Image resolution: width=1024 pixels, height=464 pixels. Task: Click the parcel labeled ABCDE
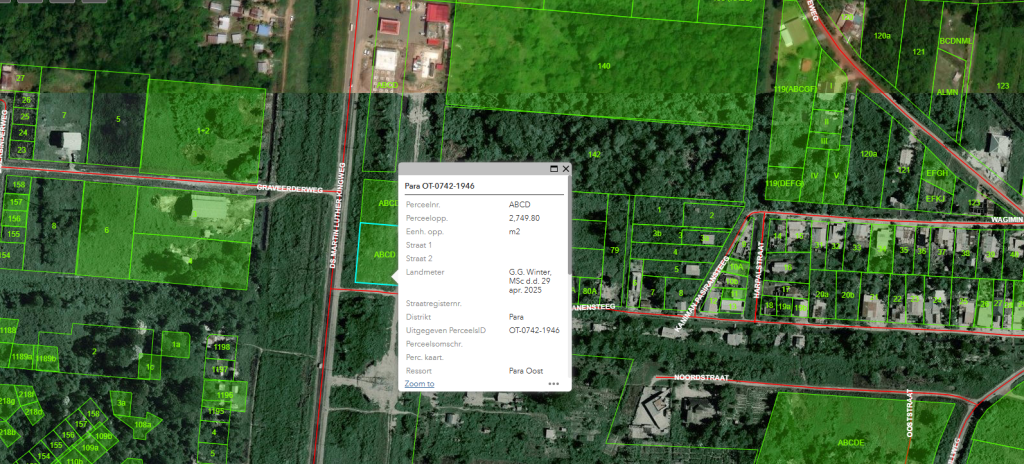pos(851,441)
